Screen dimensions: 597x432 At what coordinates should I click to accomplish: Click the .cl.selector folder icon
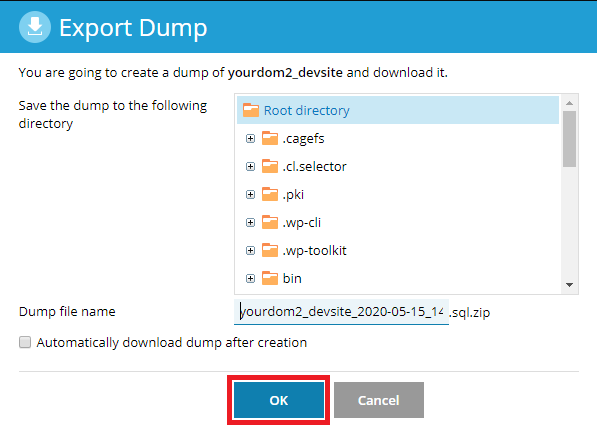(270, 166)
